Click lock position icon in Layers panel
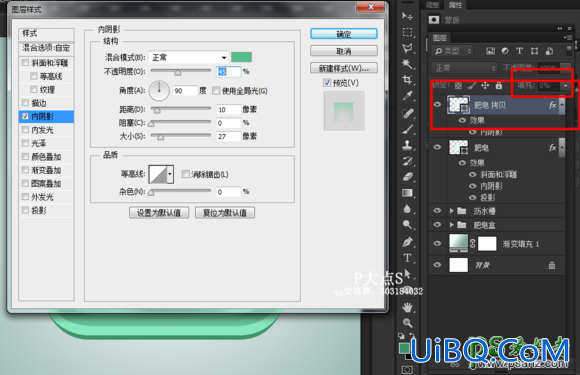Viewport: 580px width, 375px height. [485, 86]
